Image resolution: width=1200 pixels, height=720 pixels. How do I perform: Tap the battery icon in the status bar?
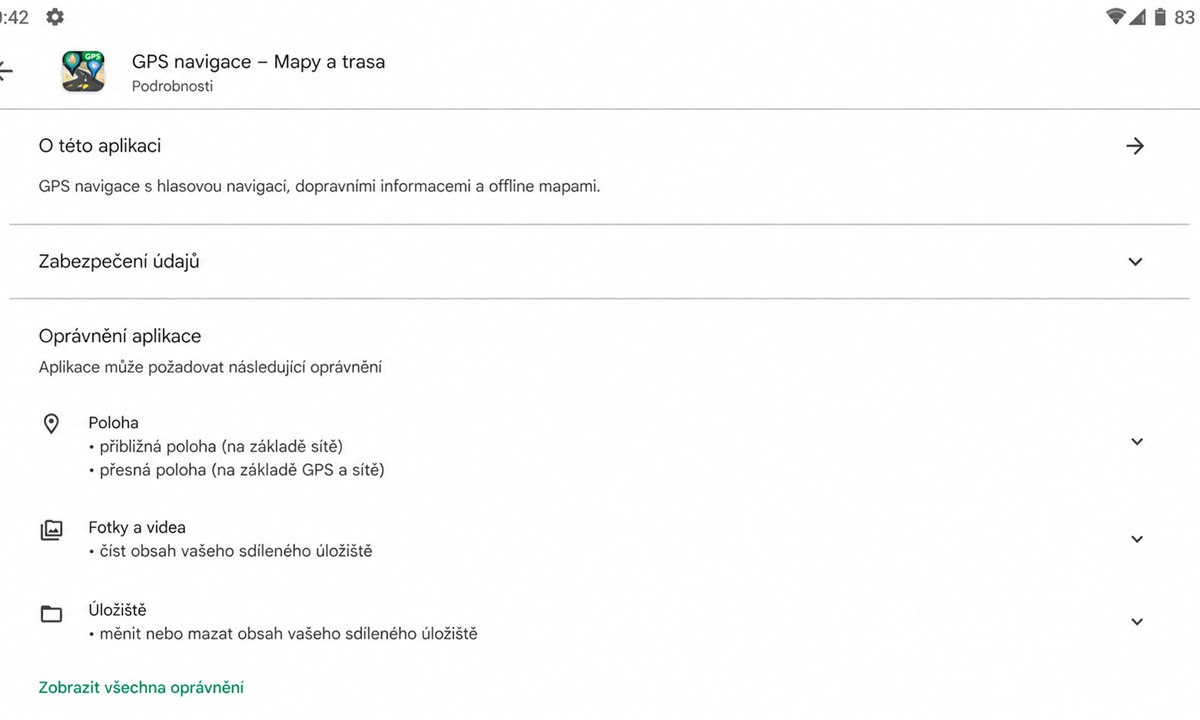(1160, 16)
